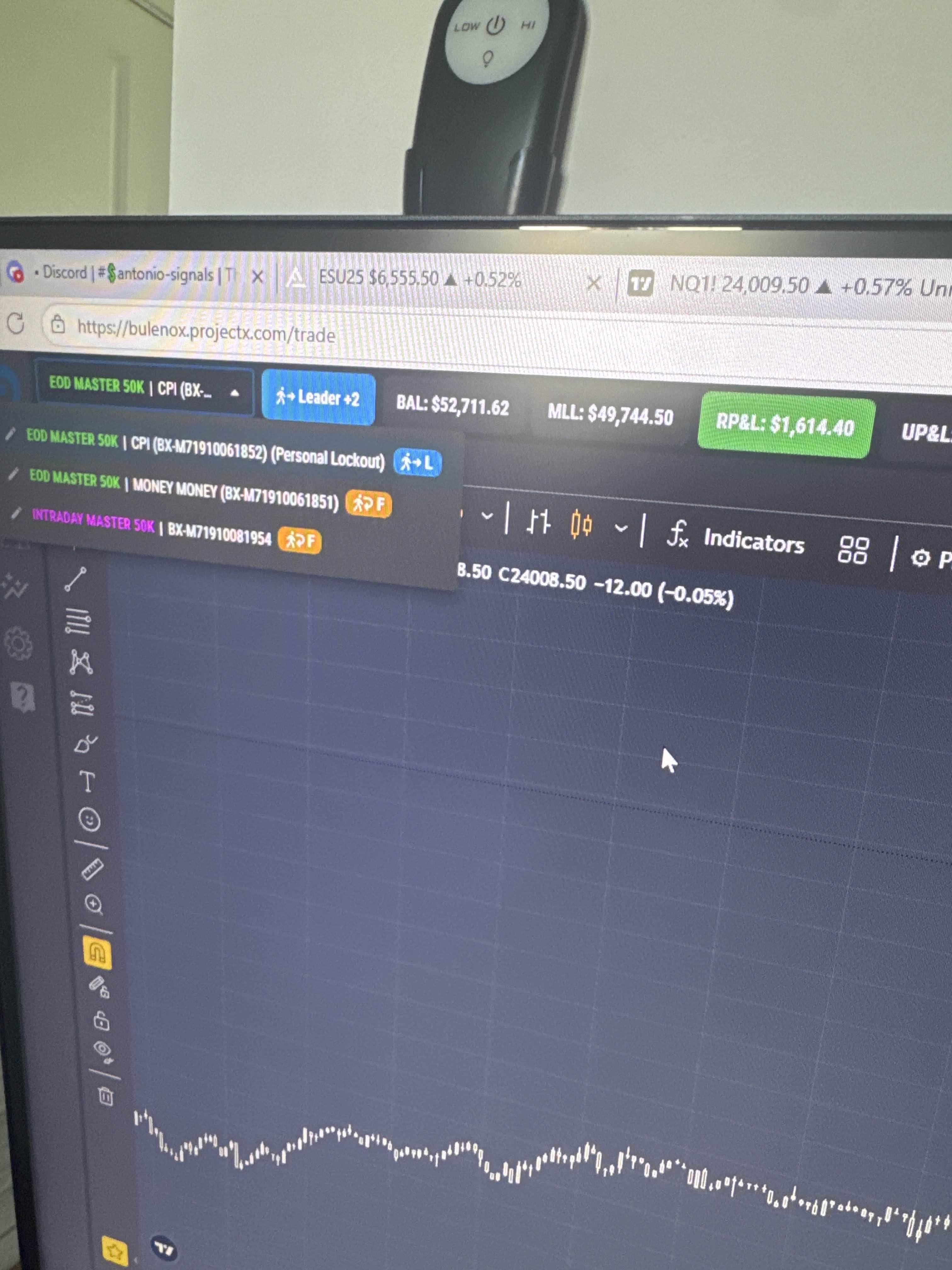Choose the XABCD pattern tool
The height and width of the screenshot is (1270, 952).
[81, 662]
